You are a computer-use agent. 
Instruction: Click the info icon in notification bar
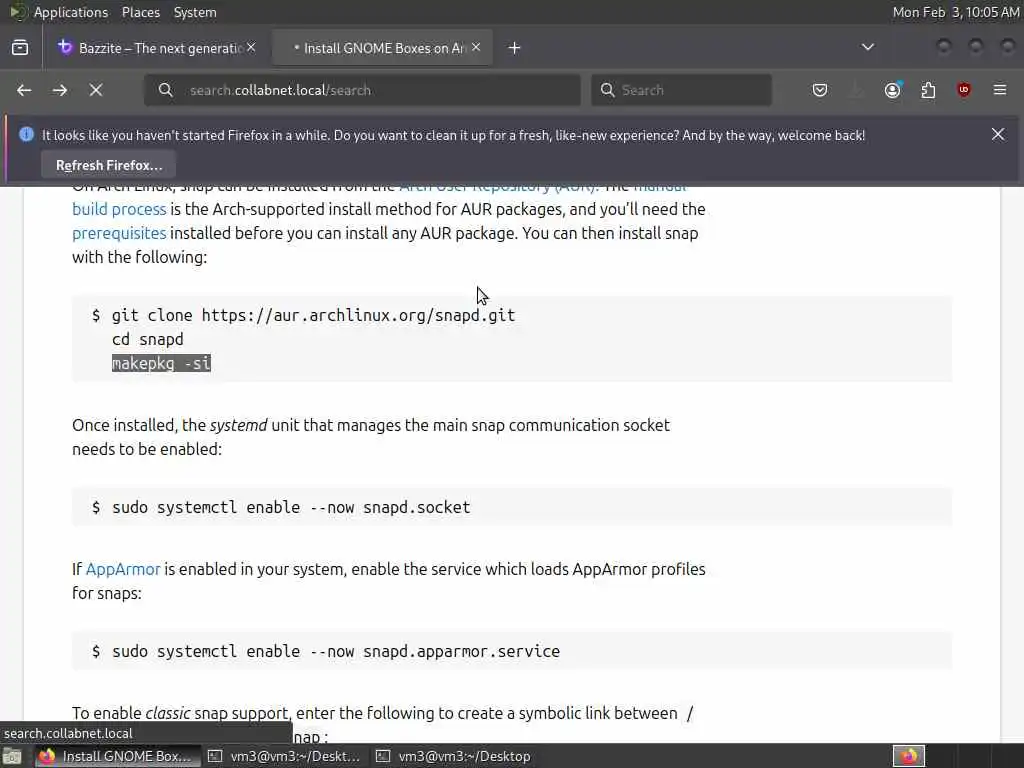(x=26, y=135)
